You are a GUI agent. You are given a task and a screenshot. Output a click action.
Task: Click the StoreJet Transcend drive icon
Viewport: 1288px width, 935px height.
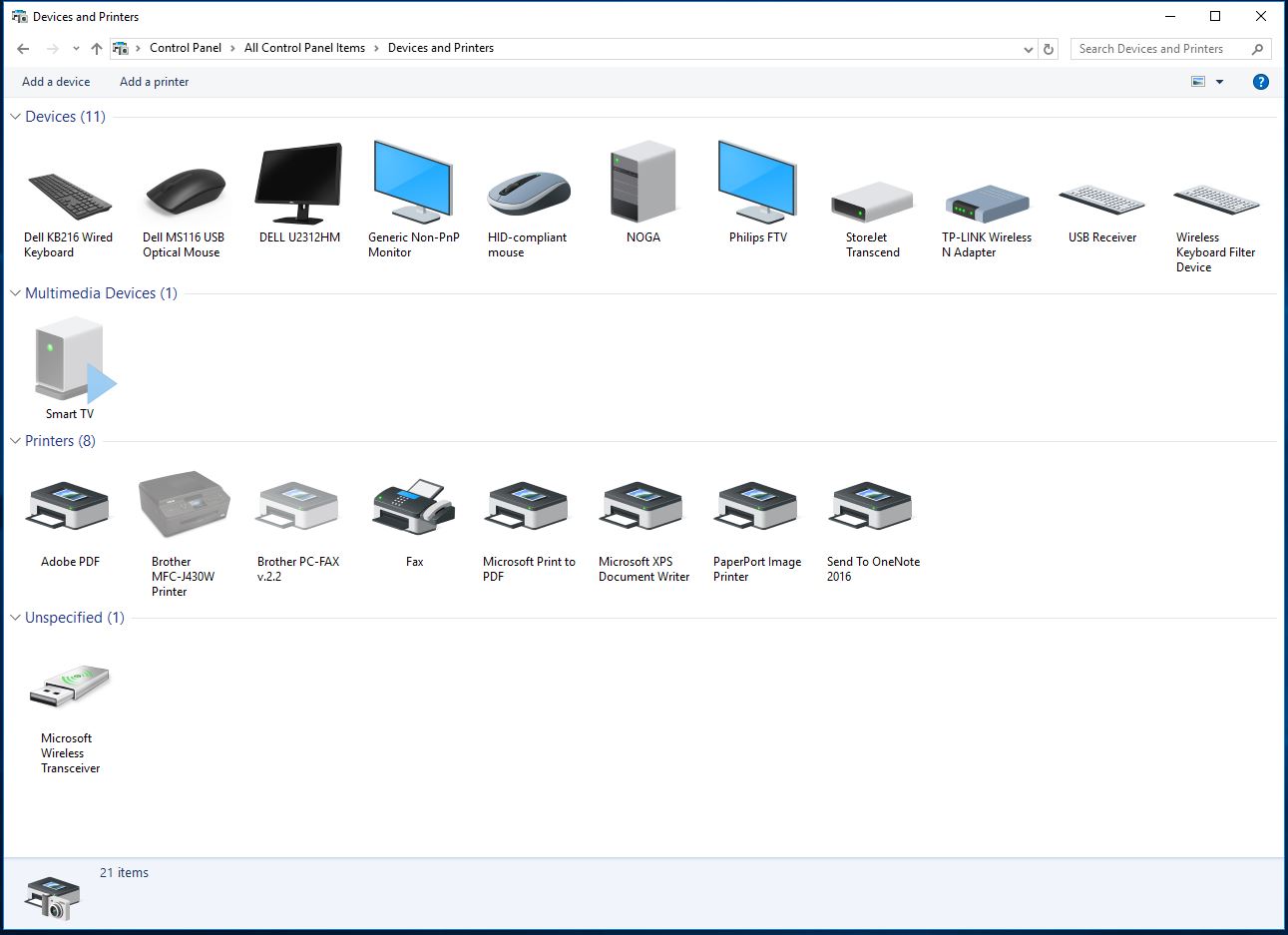[x=872, y=203]
